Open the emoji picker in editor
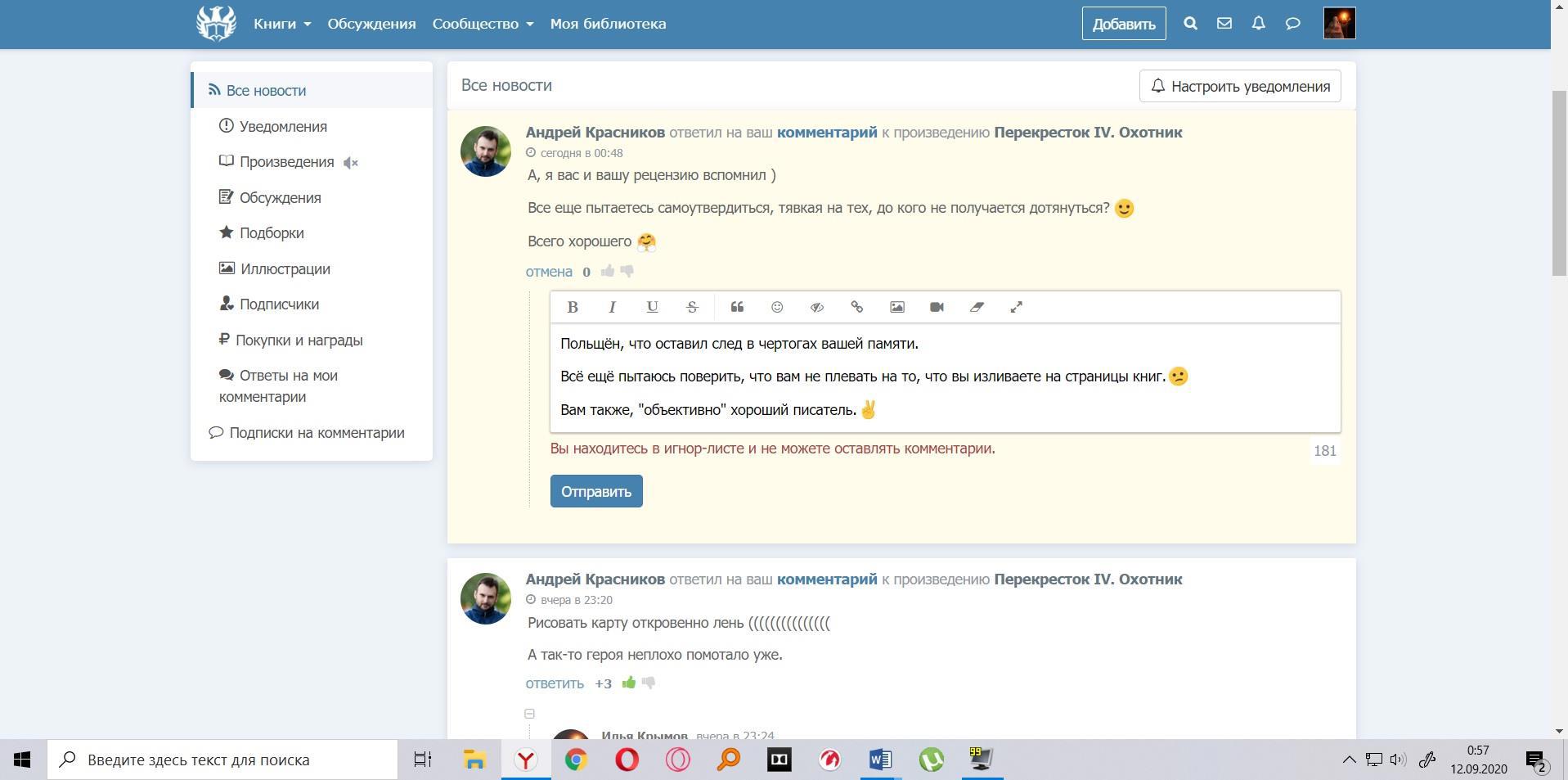 pyautogui.click(x=777, y=307)
